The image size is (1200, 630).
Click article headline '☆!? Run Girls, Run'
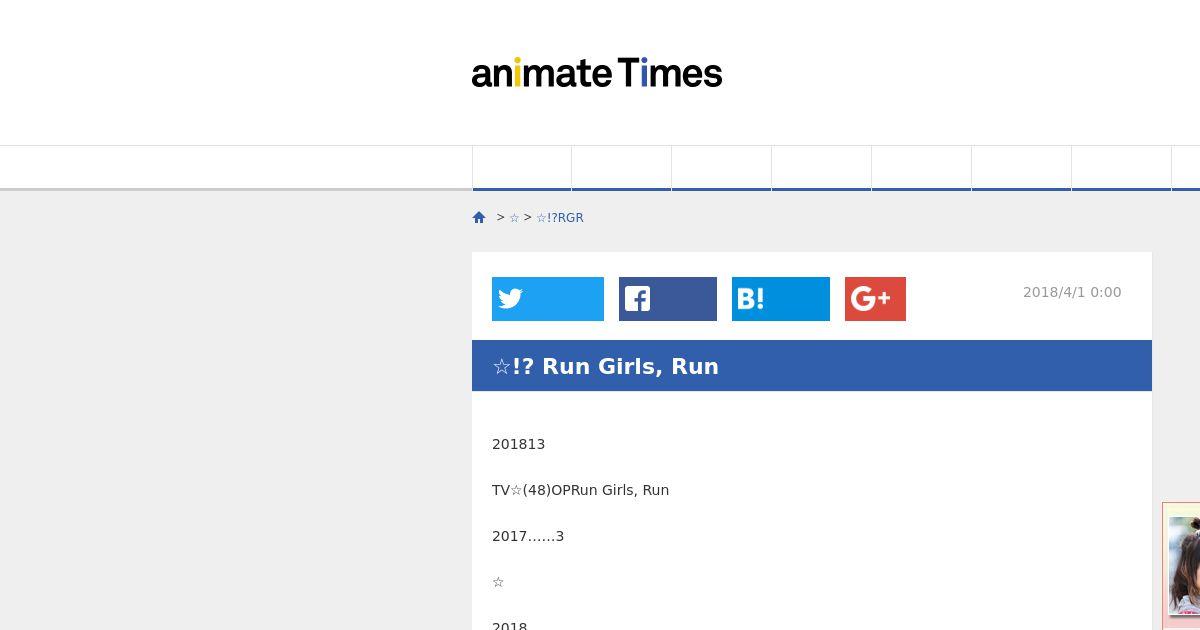[605, 366]
